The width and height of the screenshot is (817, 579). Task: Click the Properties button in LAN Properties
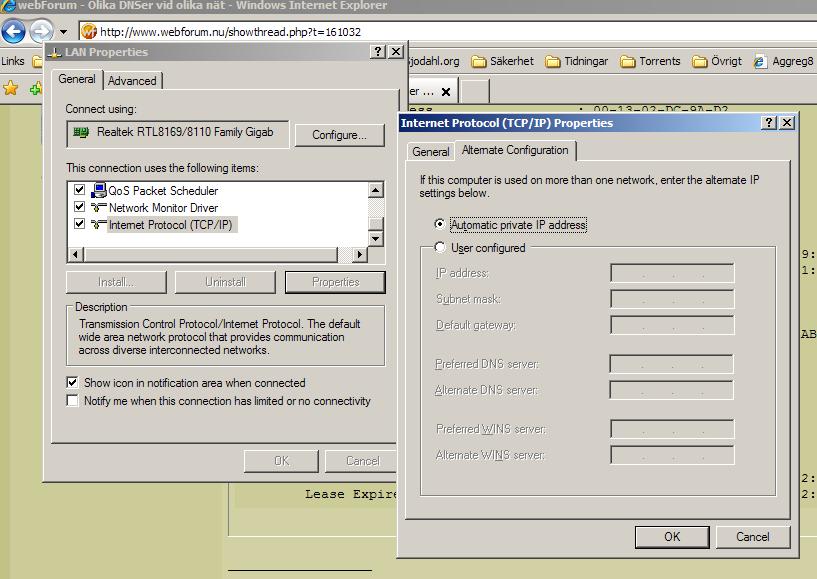tap(335, 282)
